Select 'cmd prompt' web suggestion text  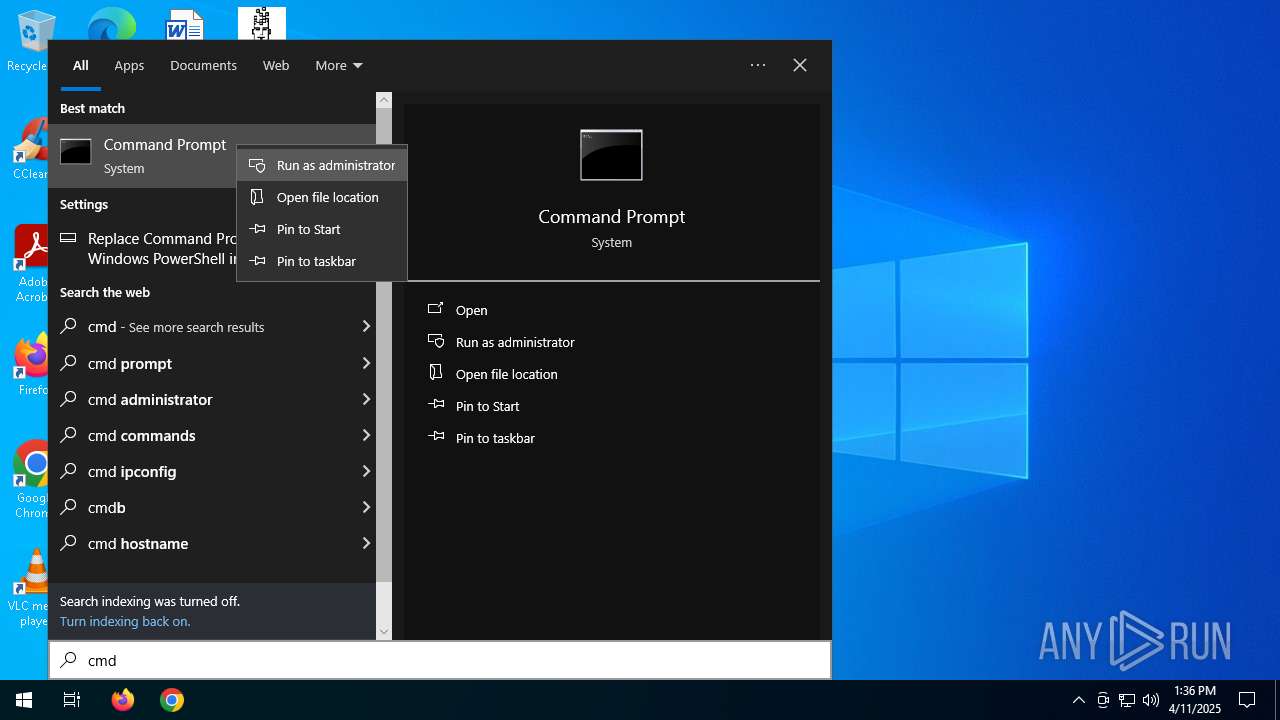pos(130,363)
